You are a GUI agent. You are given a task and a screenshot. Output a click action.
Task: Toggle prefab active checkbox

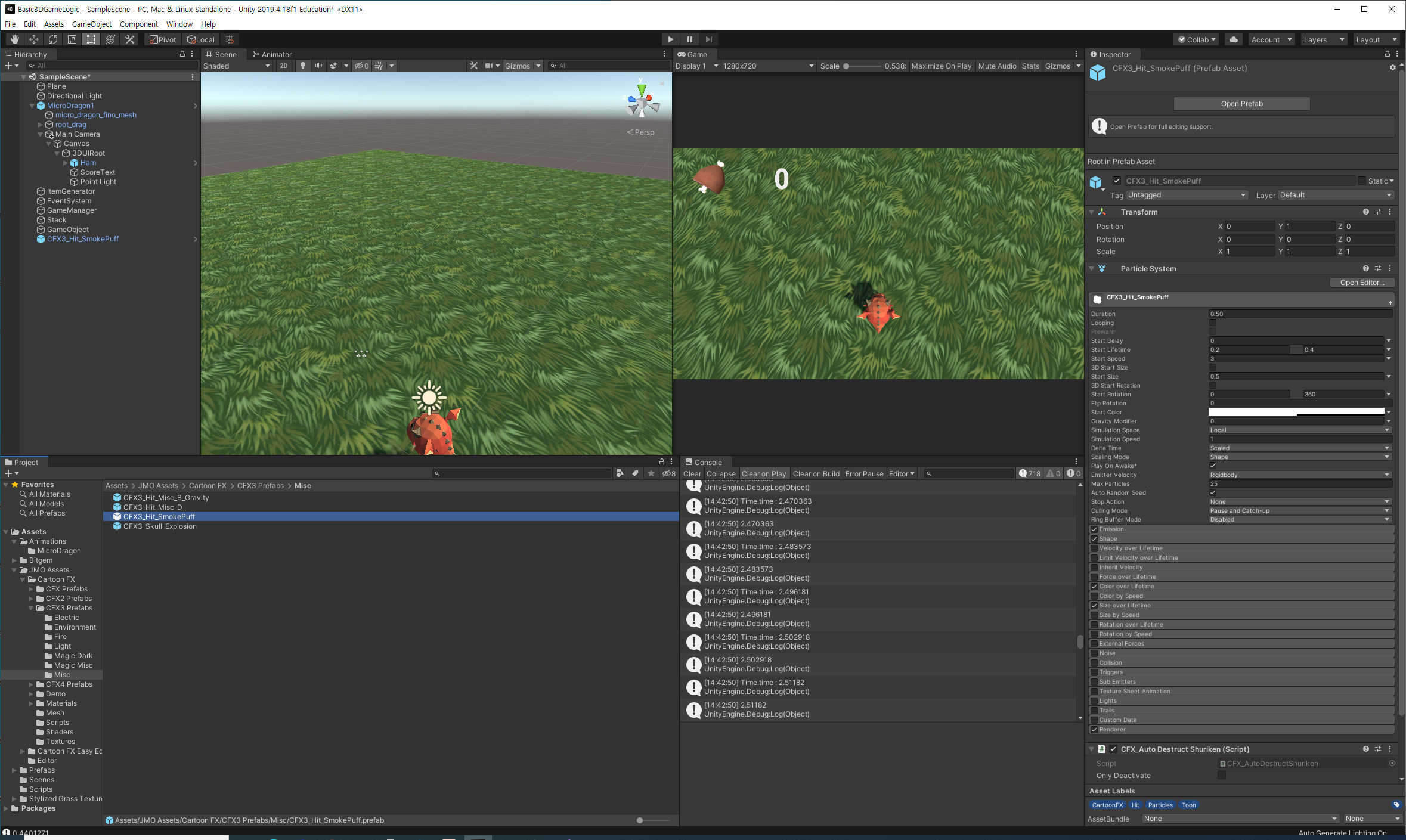point(1116,181)
